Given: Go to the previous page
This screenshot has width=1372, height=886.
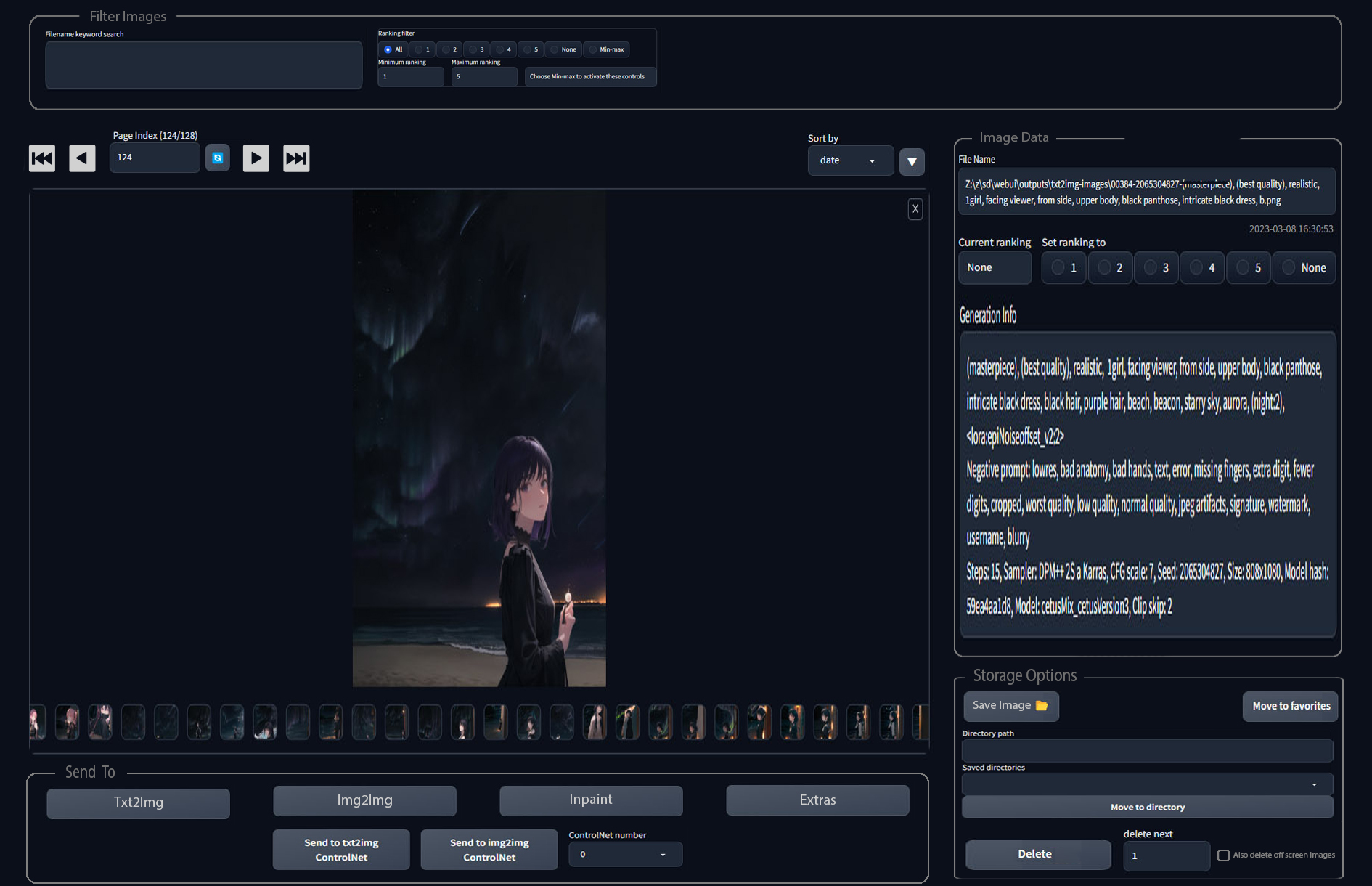Looking at the screenshot, I should click(82, 158).
